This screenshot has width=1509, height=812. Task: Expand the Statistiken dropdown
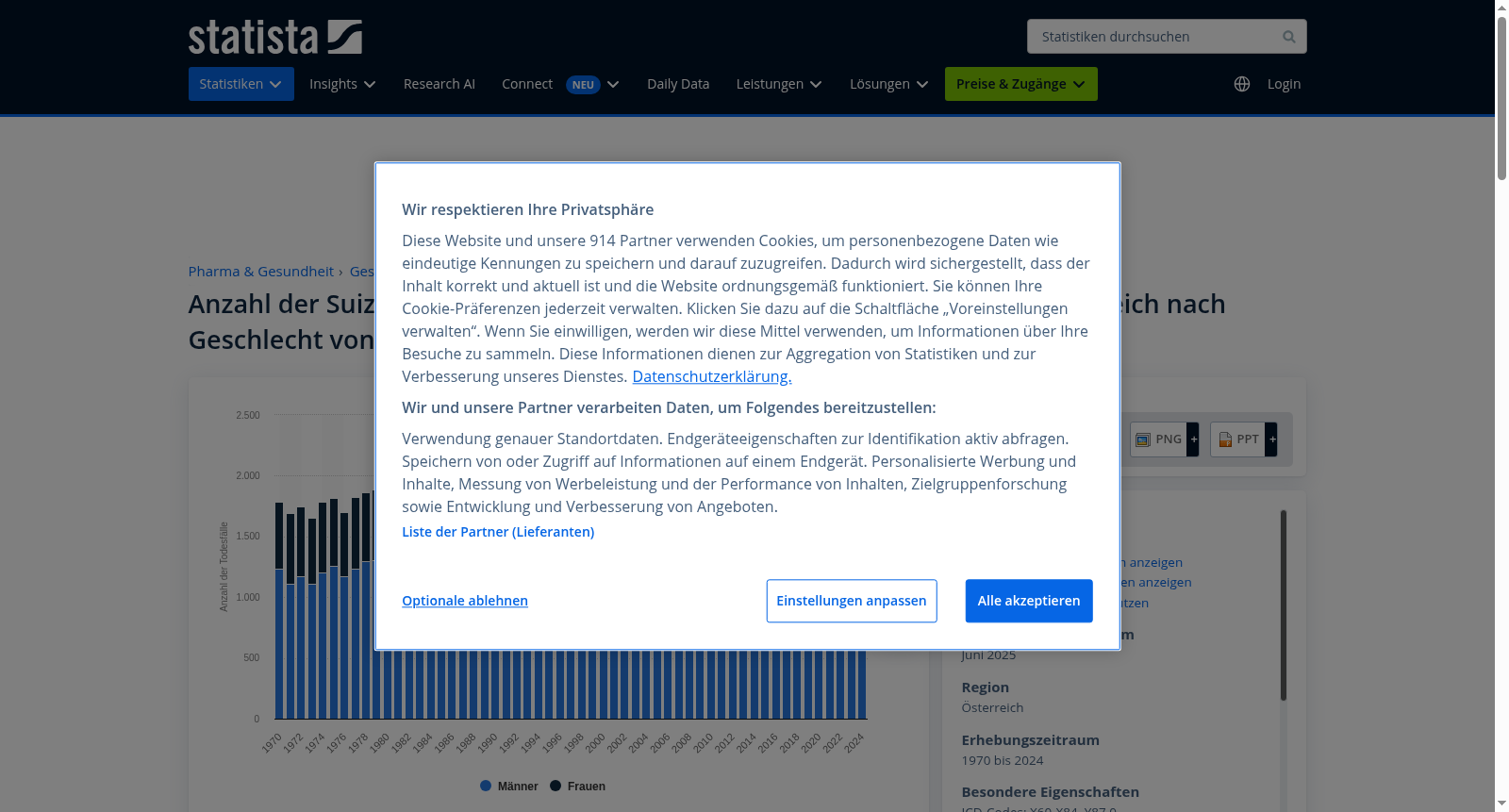[240, 84]
